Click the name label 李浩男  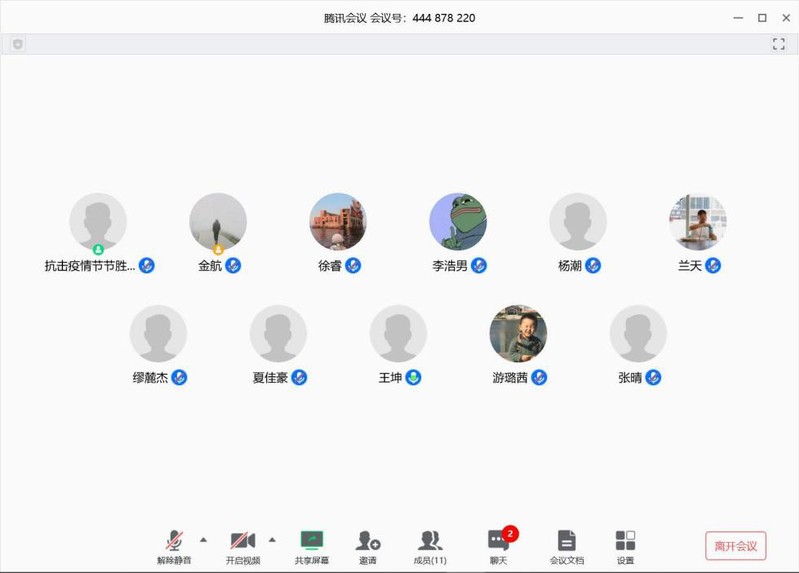(x=450, y=266)
